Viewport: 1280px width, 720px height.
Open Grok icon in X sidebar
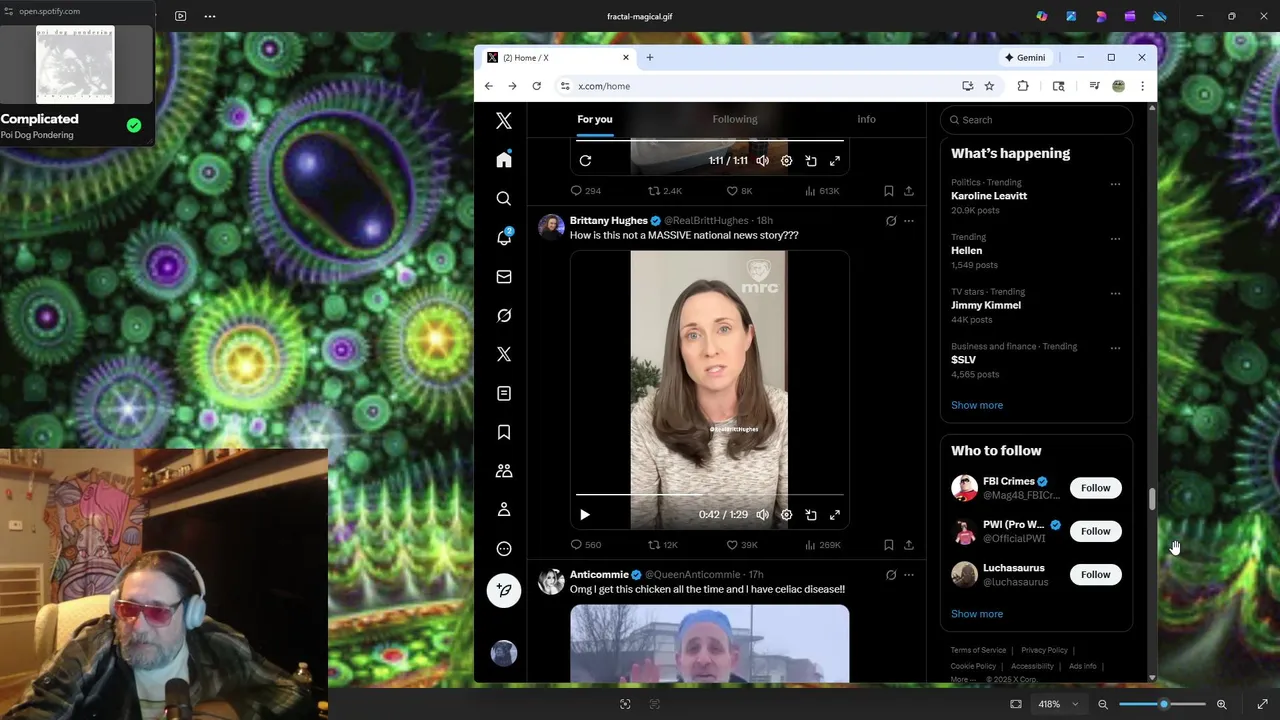pos(504,316)
